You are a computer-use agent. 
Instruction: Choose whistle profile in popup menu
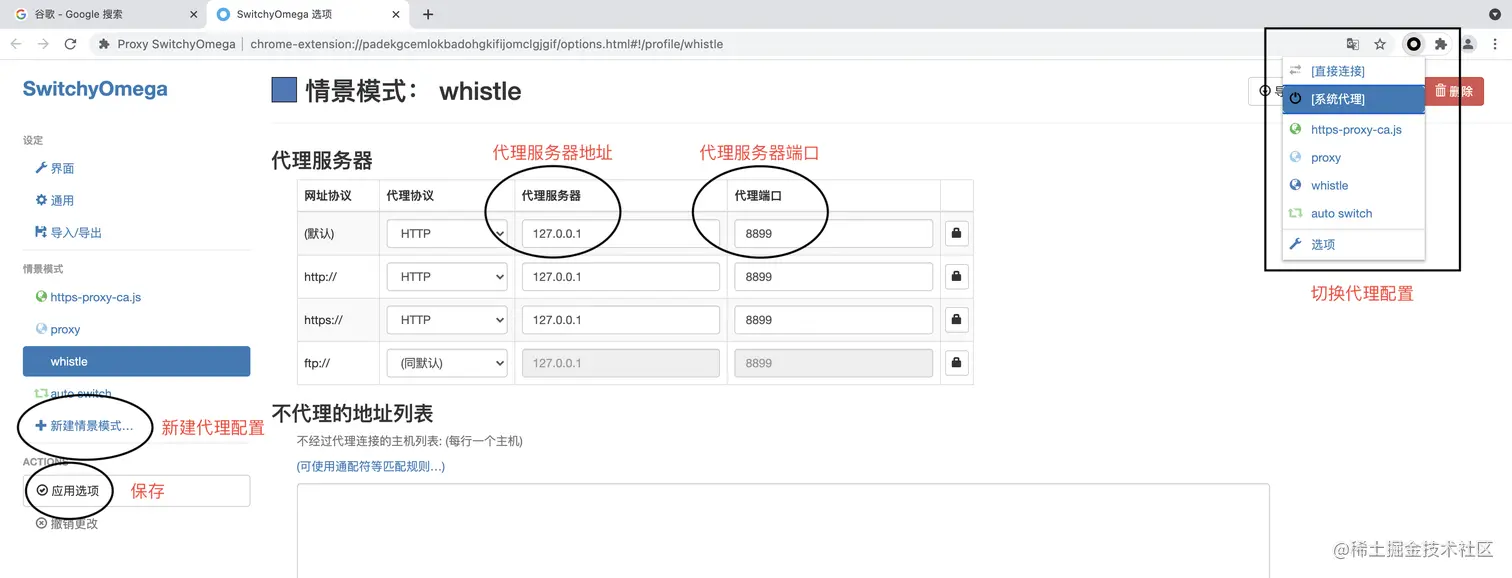click(x=1353, y=186)
